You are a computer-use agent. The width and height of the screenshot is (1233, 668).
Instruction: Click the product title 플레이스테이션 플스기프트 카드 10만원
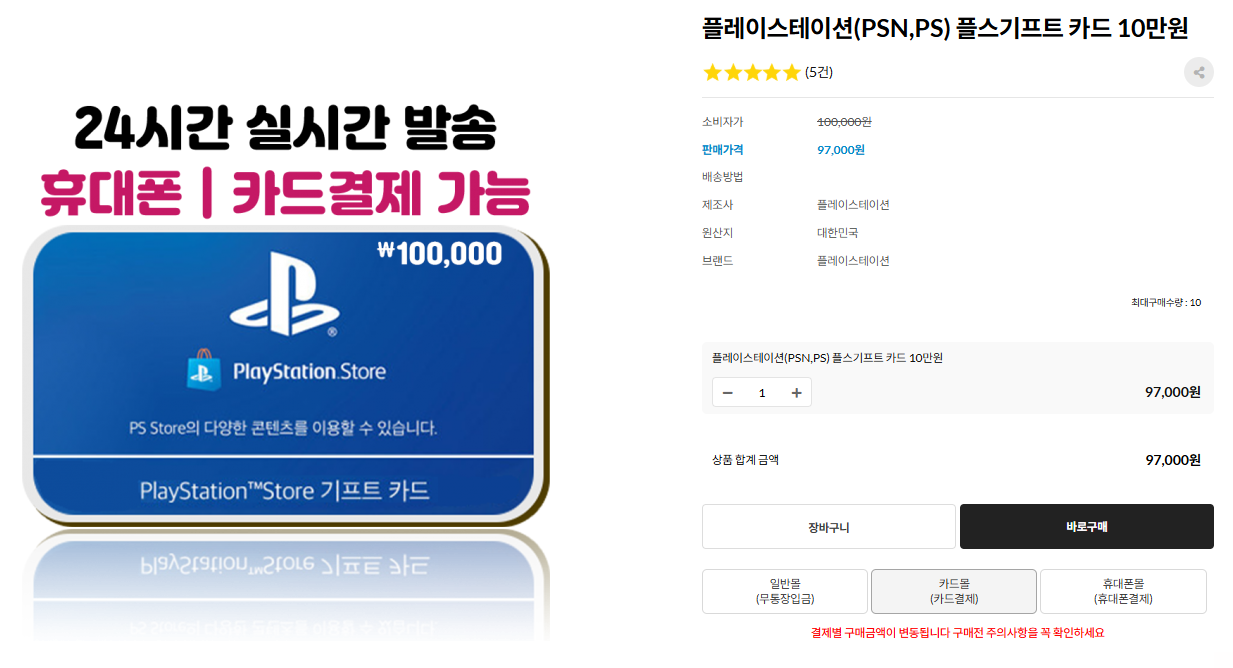click(945, 28)
